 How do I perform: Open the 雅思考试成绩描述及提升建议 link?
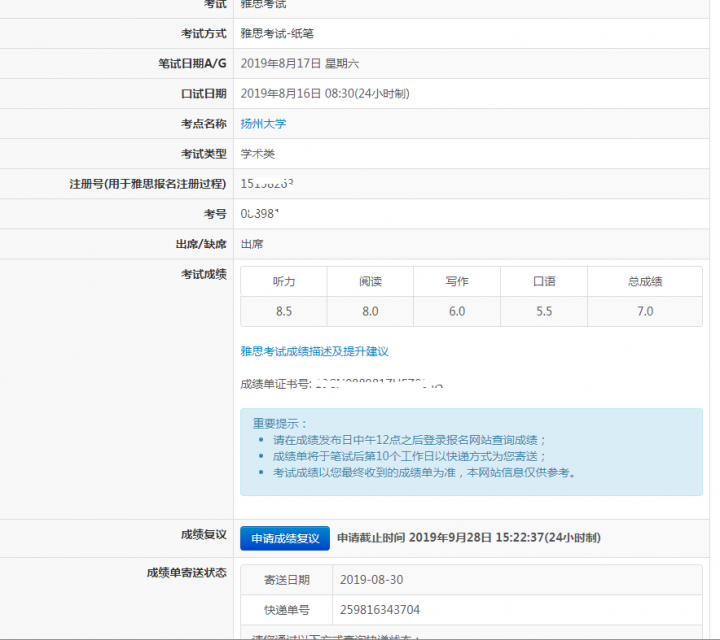314,351
